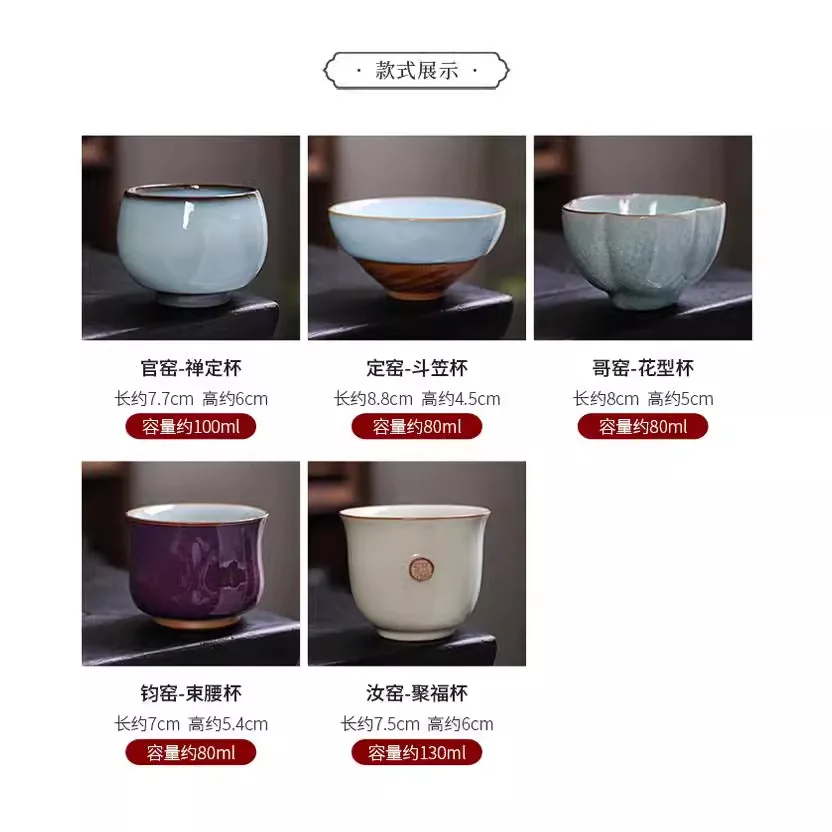This screenshot has width=832, height=832.
Task: Click the 容量约80ml badge under 钧窑-束腰杯
Action: click(190, 752)
